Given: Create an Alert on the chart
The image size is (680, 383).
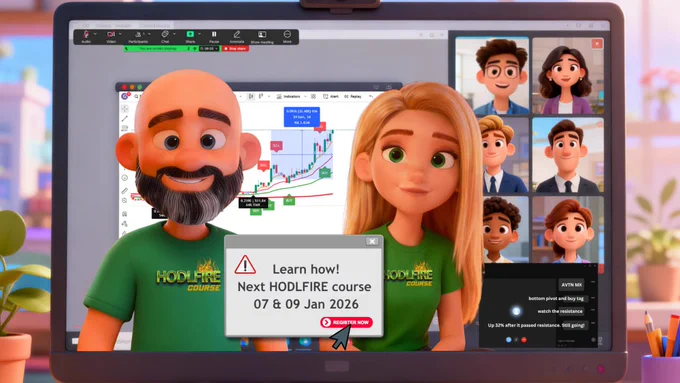Looking at the screenshot, I should (x=331, y=96).
